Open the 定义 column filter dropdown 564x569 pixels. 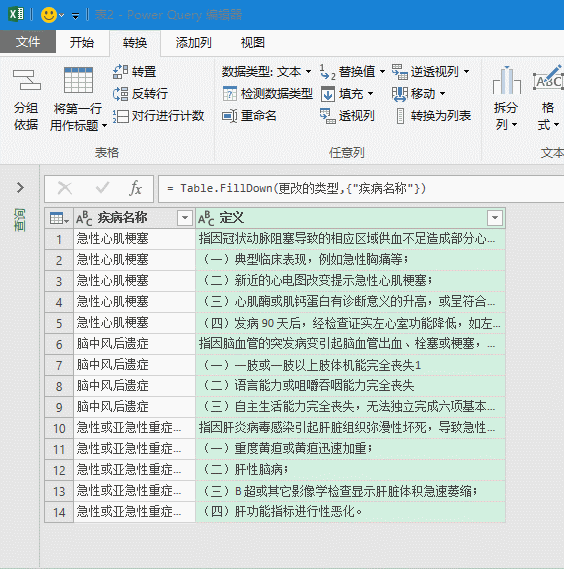coord(495,218)
